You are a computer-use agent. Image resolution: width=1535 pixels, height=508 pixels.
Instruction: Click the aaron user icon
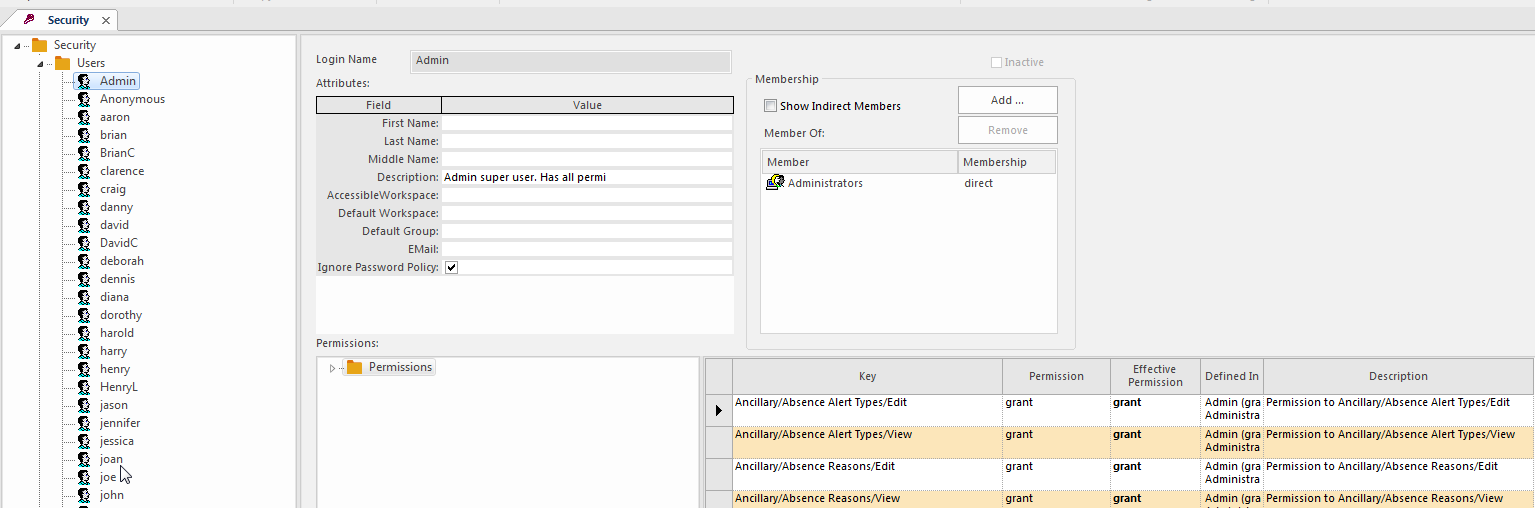84,117
